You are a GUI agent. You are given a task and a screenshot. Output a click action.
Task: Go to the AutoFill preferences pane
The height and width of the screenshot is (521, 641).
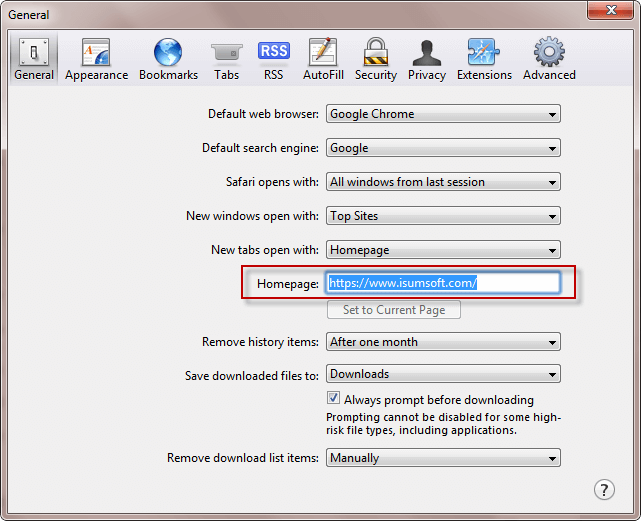(323, 58)
